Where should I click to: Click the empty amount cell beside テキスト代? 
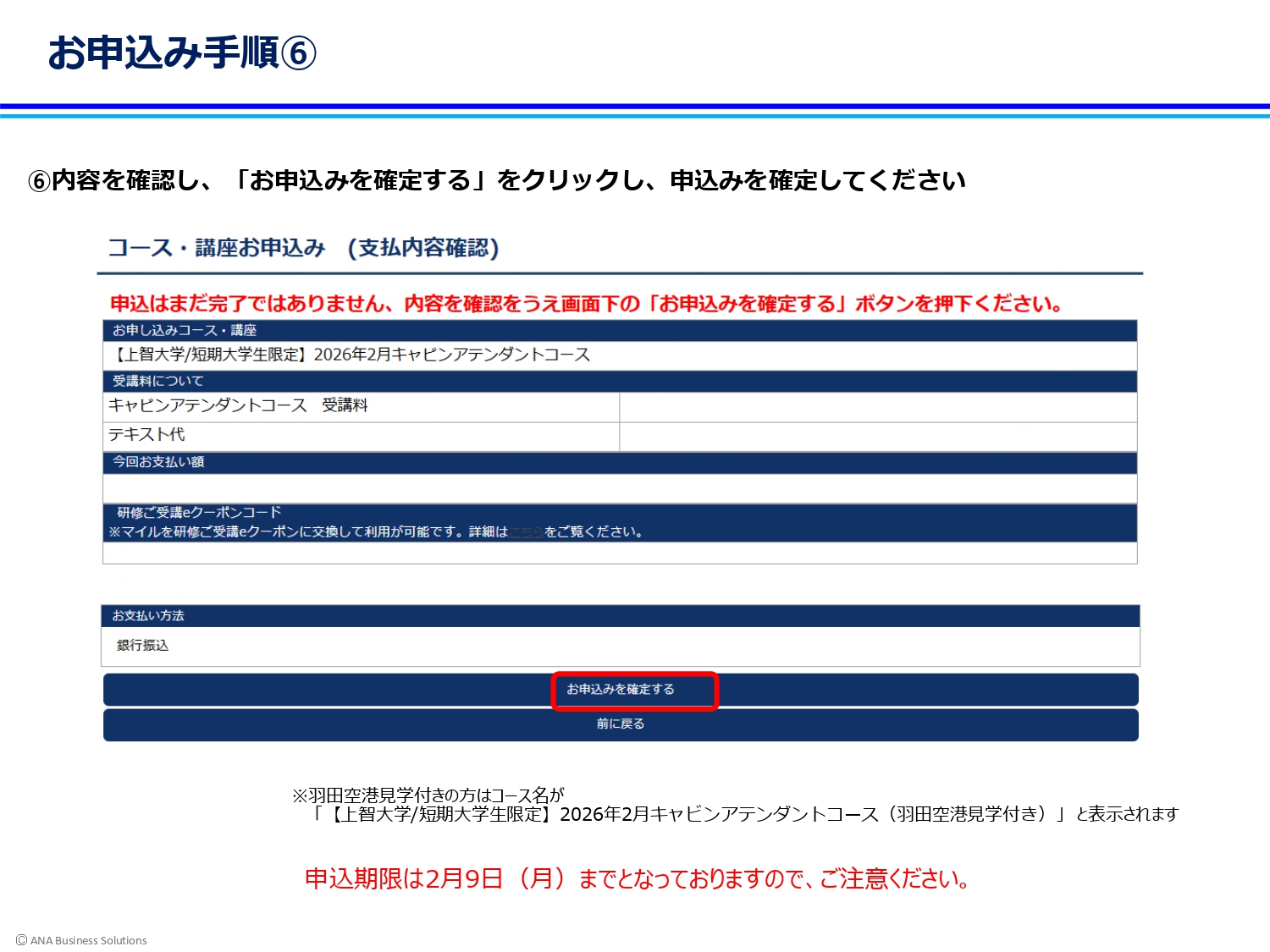click(877, 437)
